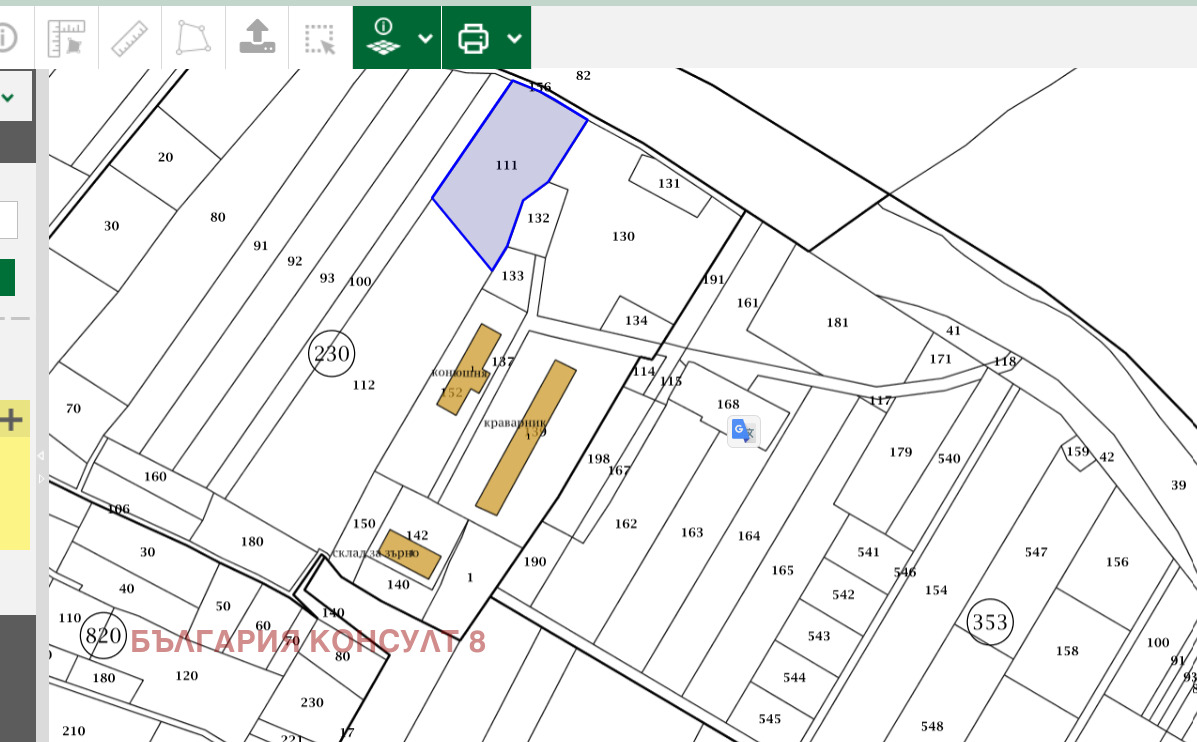Click the circled quarter number 230

point(332,354)
